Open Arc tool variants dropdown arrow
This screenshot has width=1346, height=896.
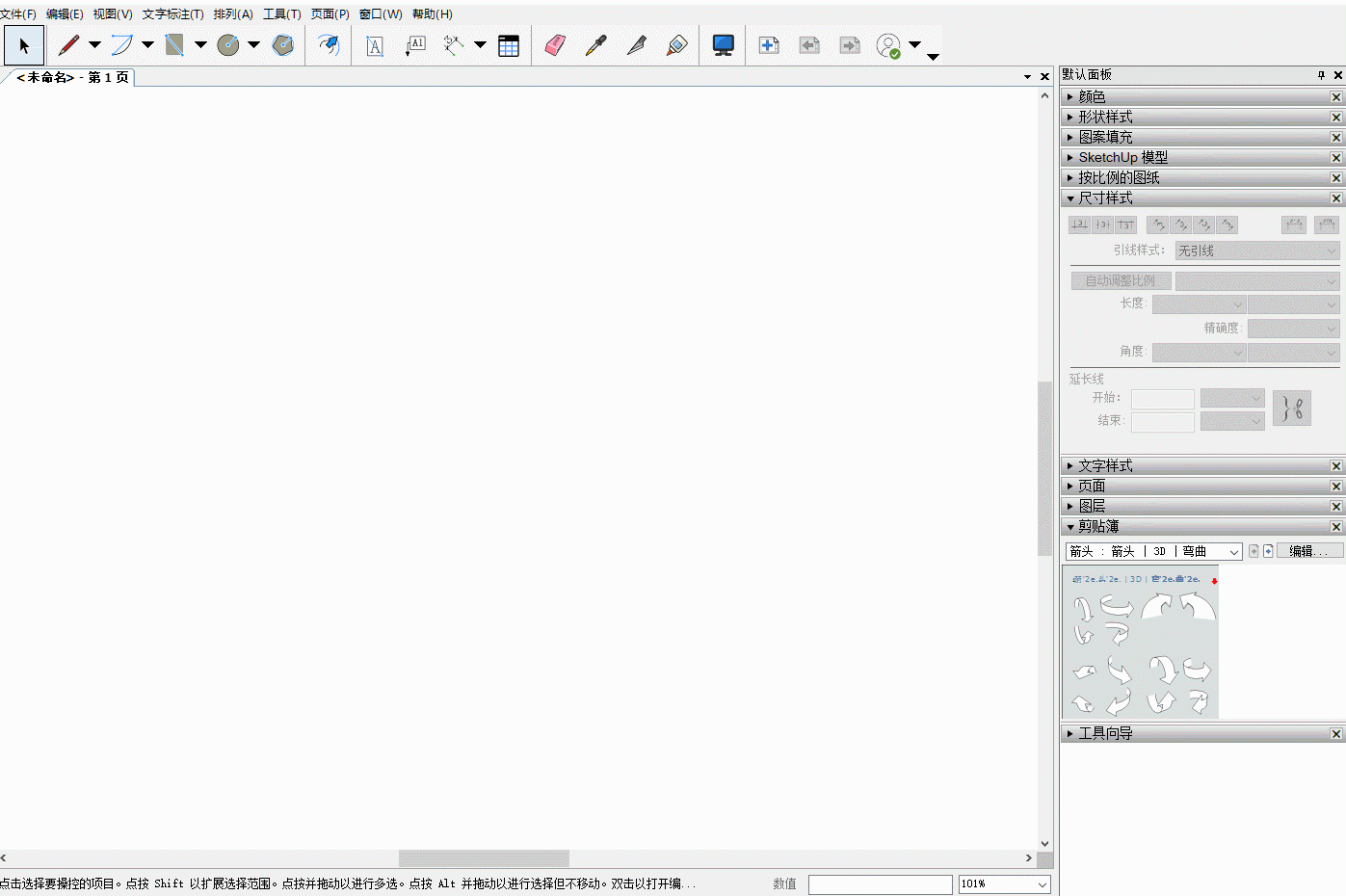(x=147, y=44)
